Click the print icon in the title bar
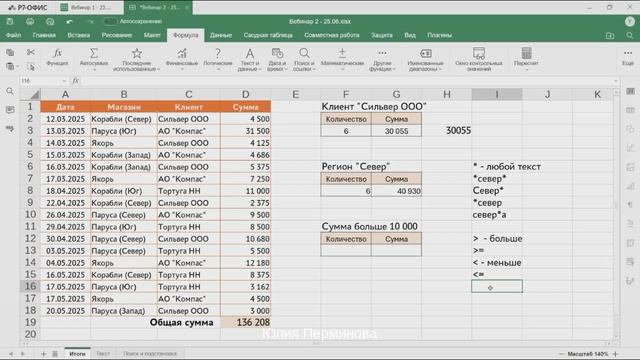The image size is (640, 360). pyautogui.click(x=30, y=21)
